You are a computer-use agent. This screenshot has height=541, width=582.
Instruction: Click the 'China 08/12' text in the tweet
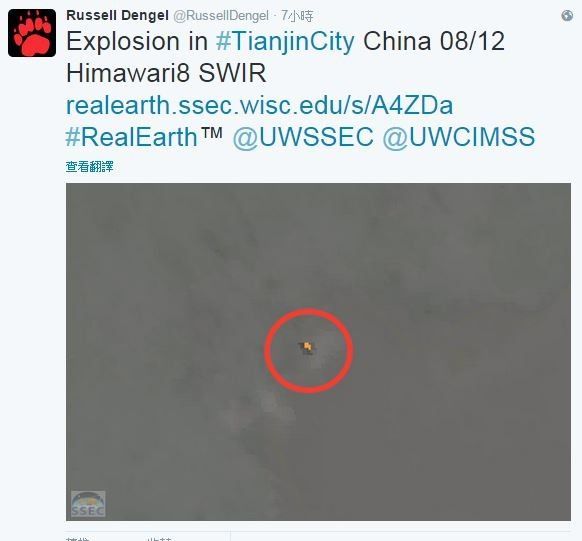434,41
